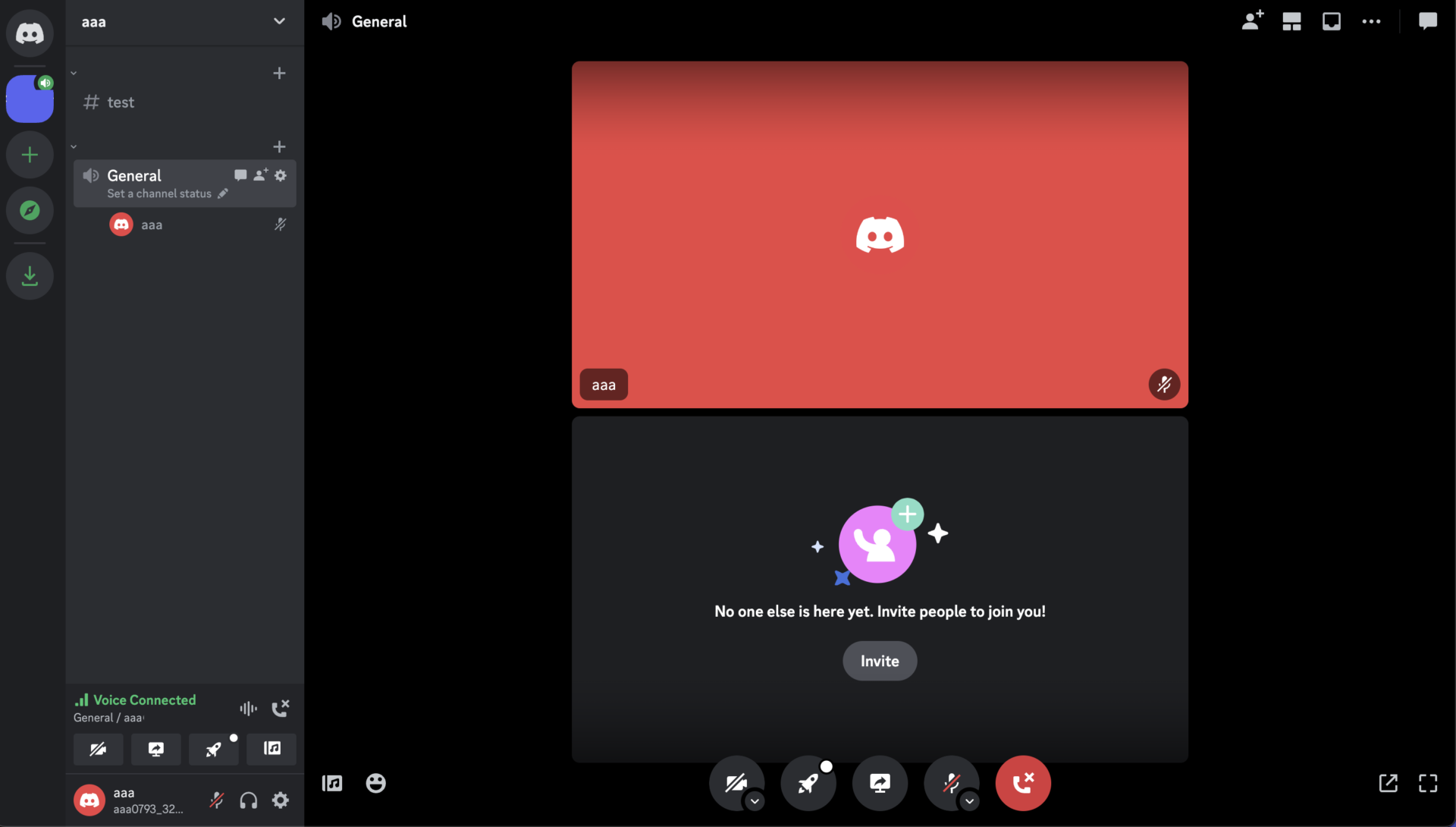Switch to the General voice channel
This screenshot has width=1456, height=827.
tap(134, 175)
